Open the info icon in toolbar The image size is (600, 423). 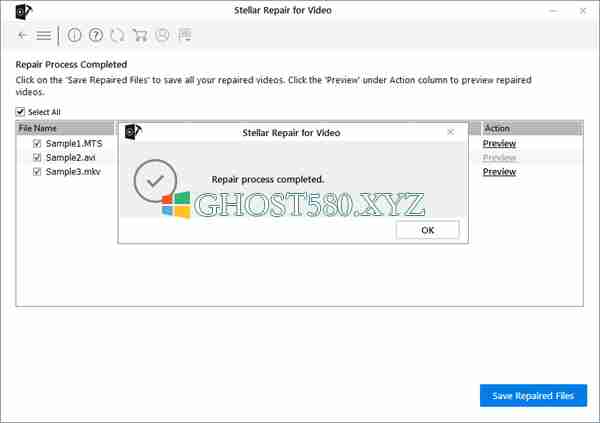point(74,35)
